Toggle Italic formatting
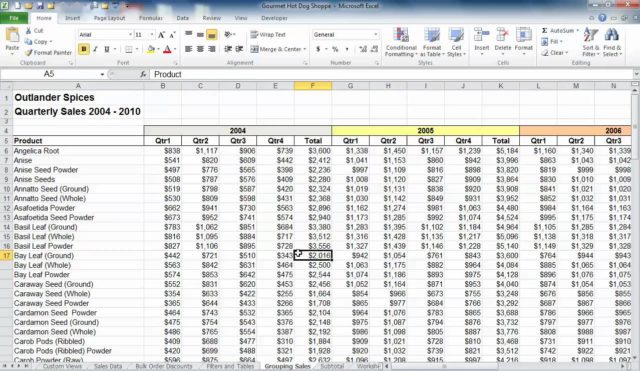The width and height of the screenshot is (640, 371). [x=95, y=49]
